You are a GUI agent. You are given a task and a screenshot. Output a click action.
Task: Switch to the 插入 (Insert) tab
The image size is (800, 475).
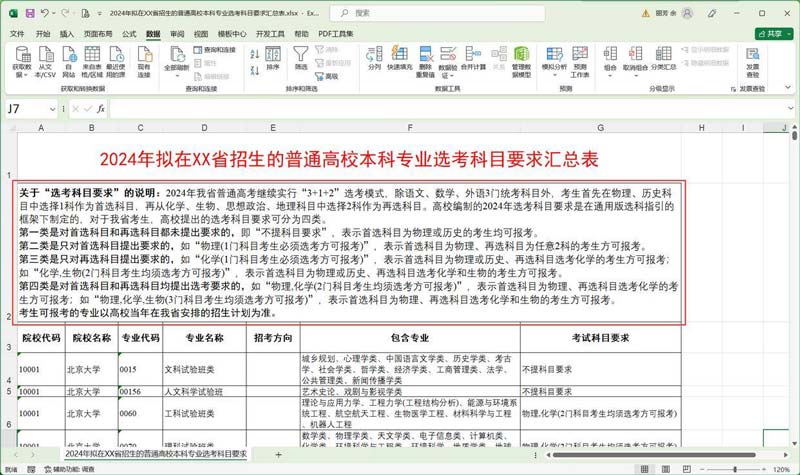pos(67,34)
